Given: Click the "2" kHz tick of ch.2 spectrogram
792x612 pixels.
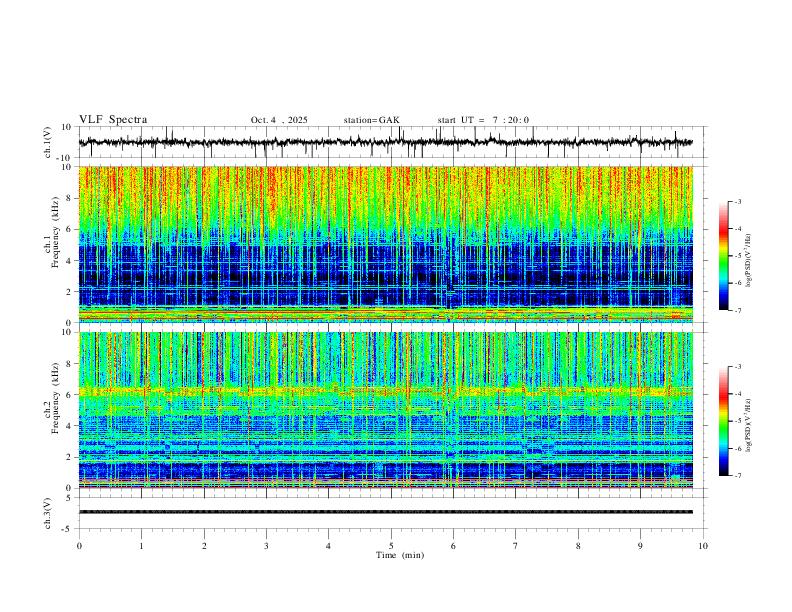Looking at the screenshot, I should (x=69, y=457).
